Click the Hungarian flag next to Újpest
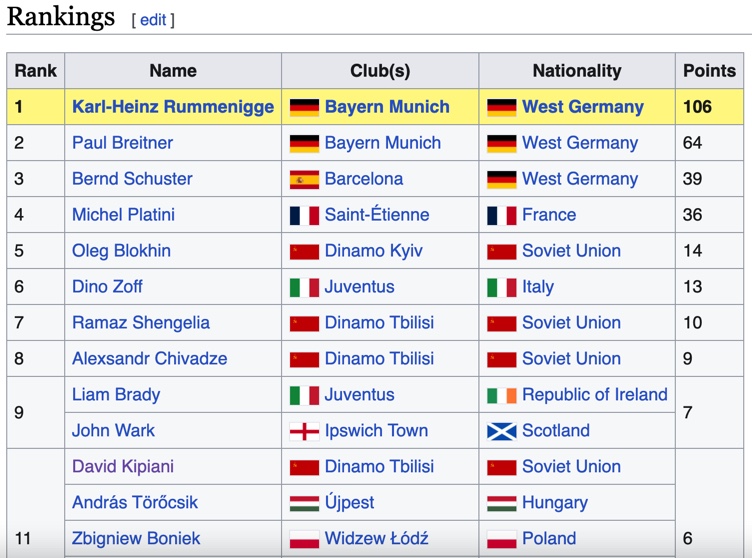The image size is (752, 558). click(x=304, y=503)
